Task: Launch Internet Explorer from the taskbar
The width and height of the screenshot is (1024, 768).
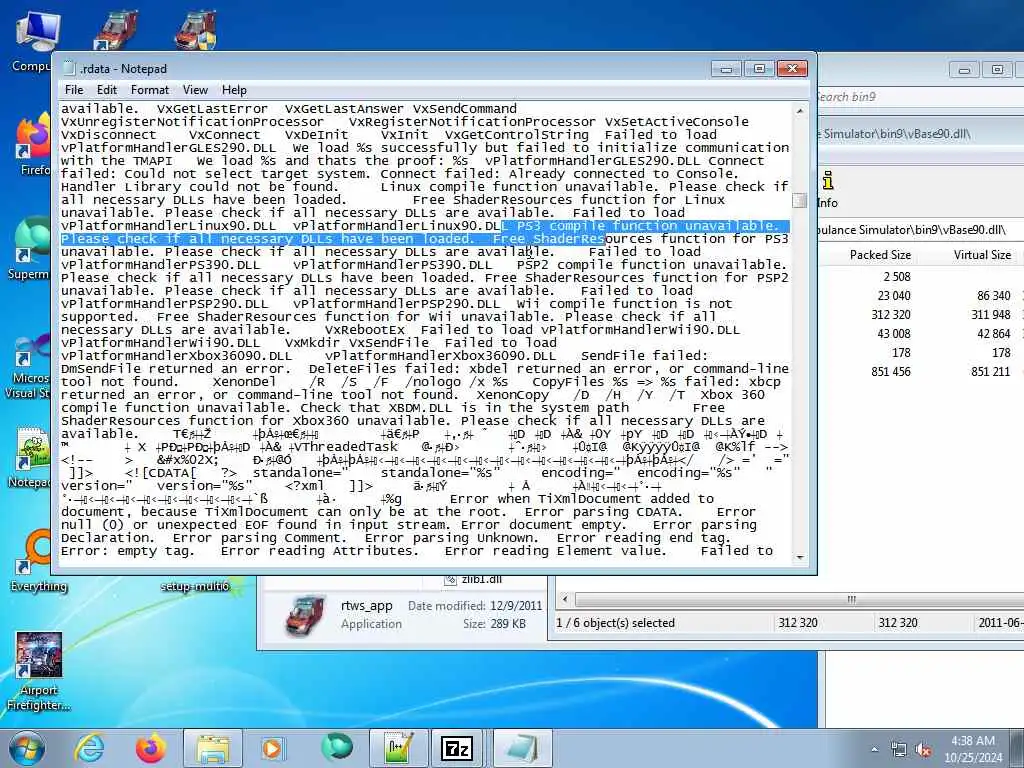Action: pos(88,748)
